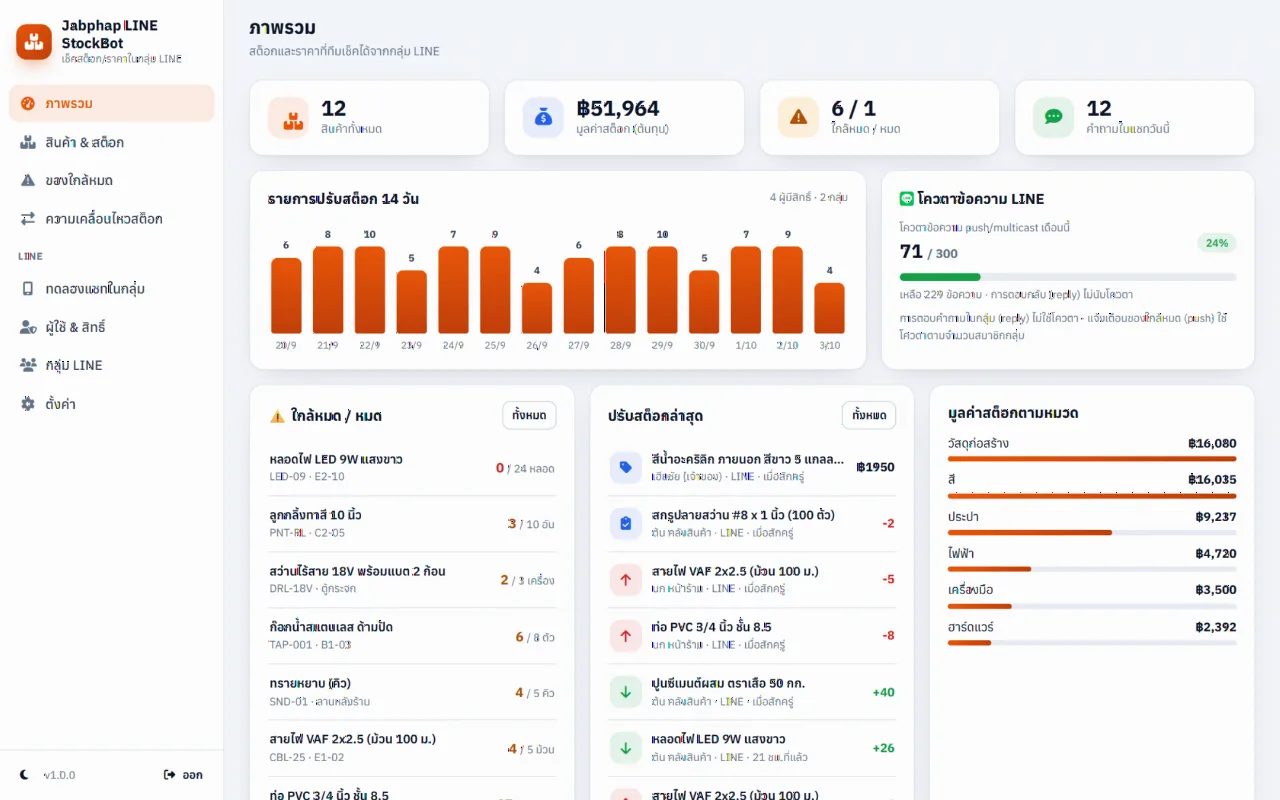
Task: Open ตั้งค่า with the gear icon
Action: pos(28,404)
